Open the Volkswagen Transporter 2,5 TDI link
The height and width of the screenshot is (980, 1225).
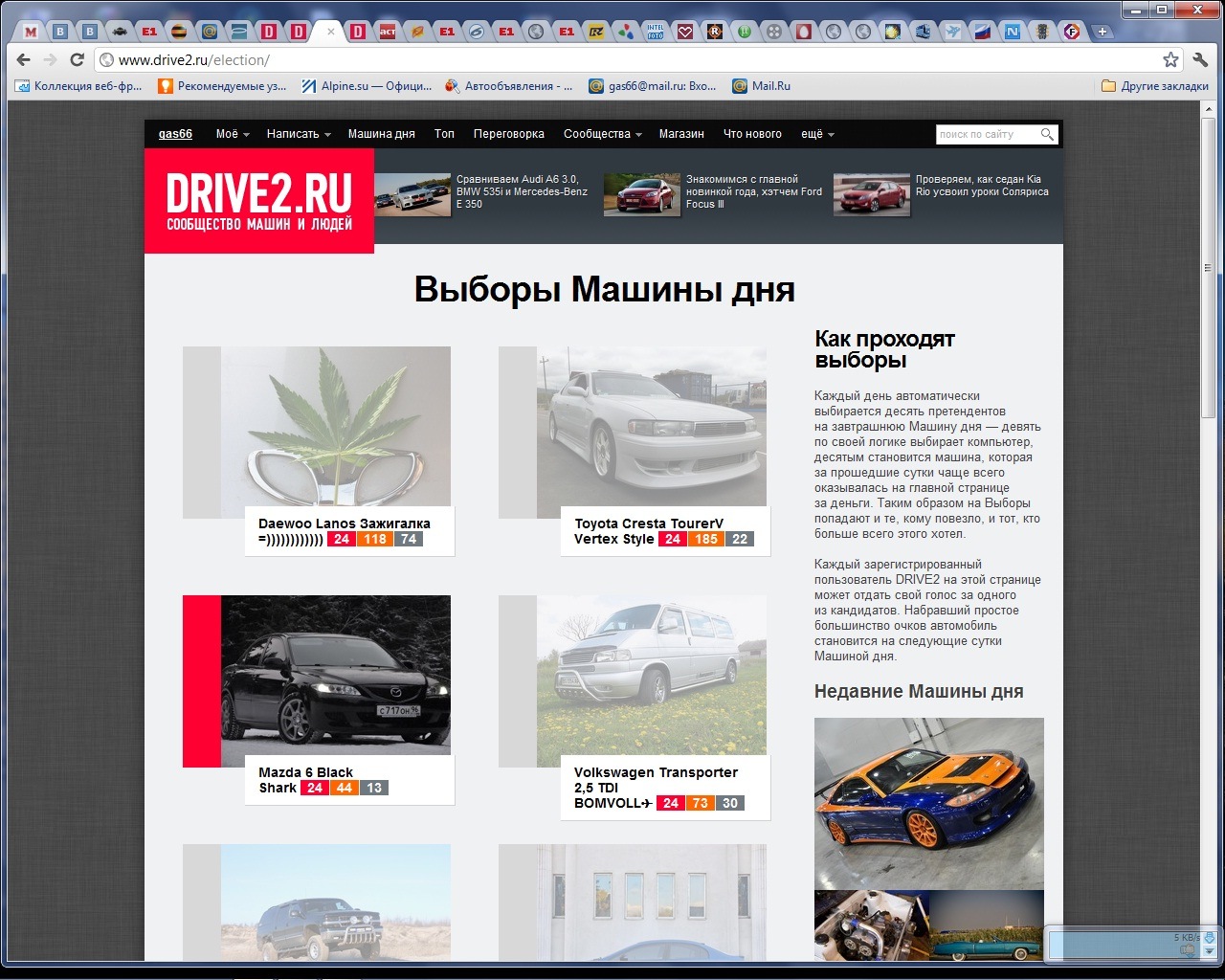tap(656, 788)
